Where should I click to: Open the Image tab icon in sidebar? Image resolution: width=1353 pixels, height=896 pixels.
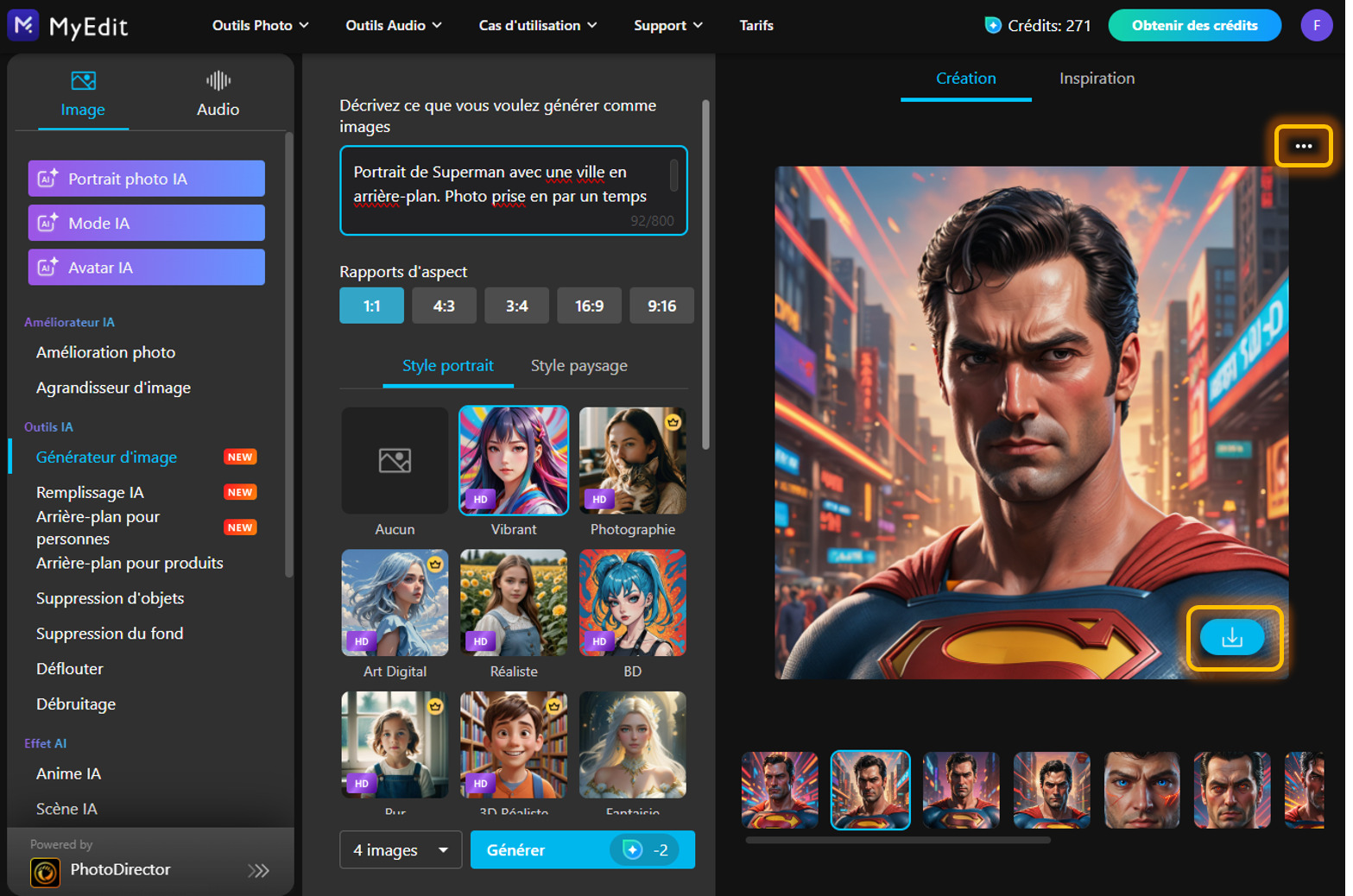coord(83,81)
